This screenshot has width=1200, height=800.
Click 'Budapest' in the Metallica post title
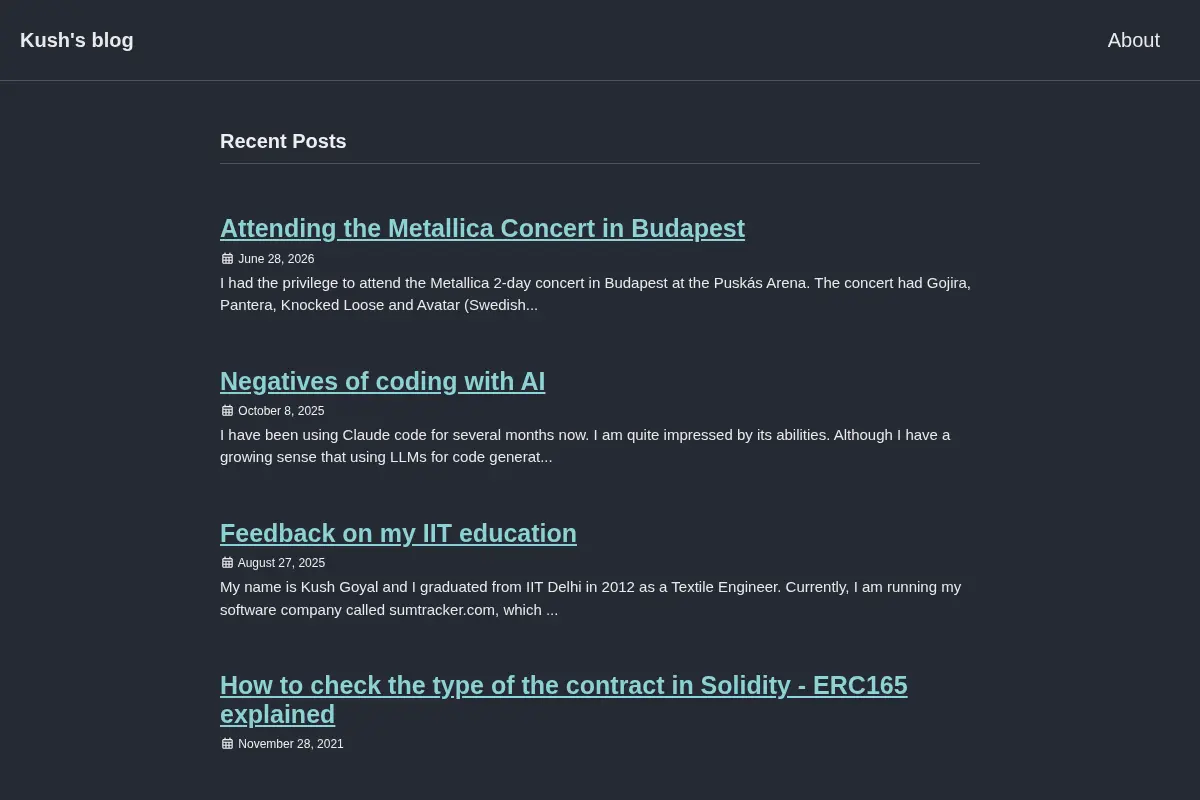[688, 229]
